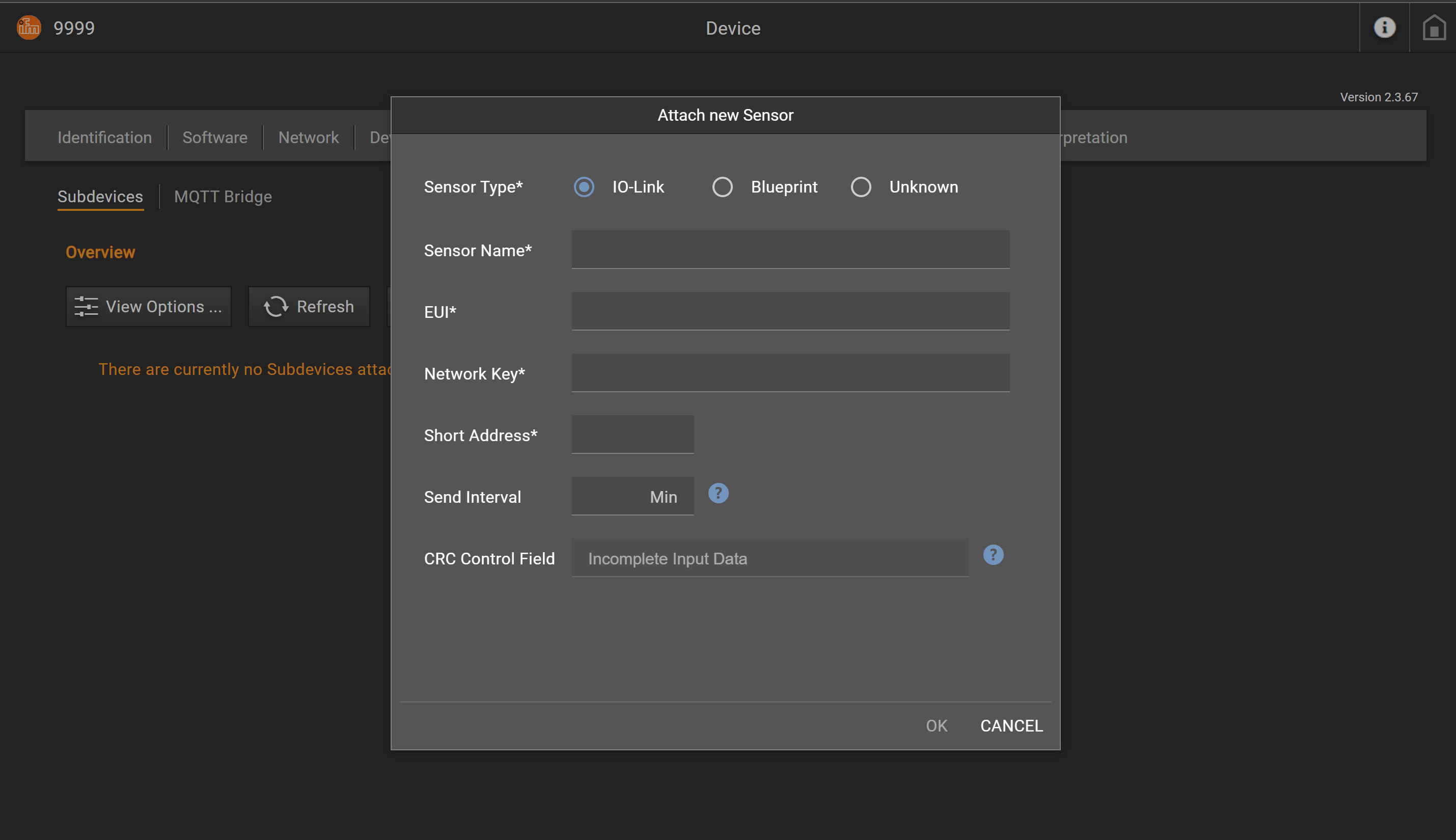
Task: Click device name 9999
Action: pyautogui.click(x=74, y=28)
